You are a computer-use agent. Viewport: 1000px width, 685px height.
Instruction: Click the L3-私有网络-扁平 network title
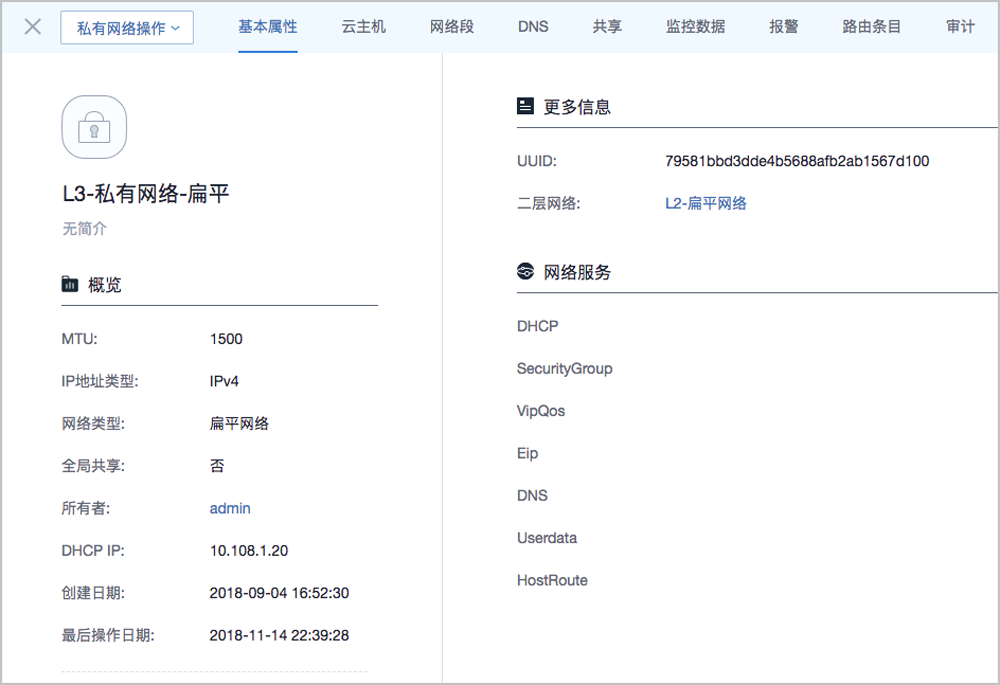[146, 194]
